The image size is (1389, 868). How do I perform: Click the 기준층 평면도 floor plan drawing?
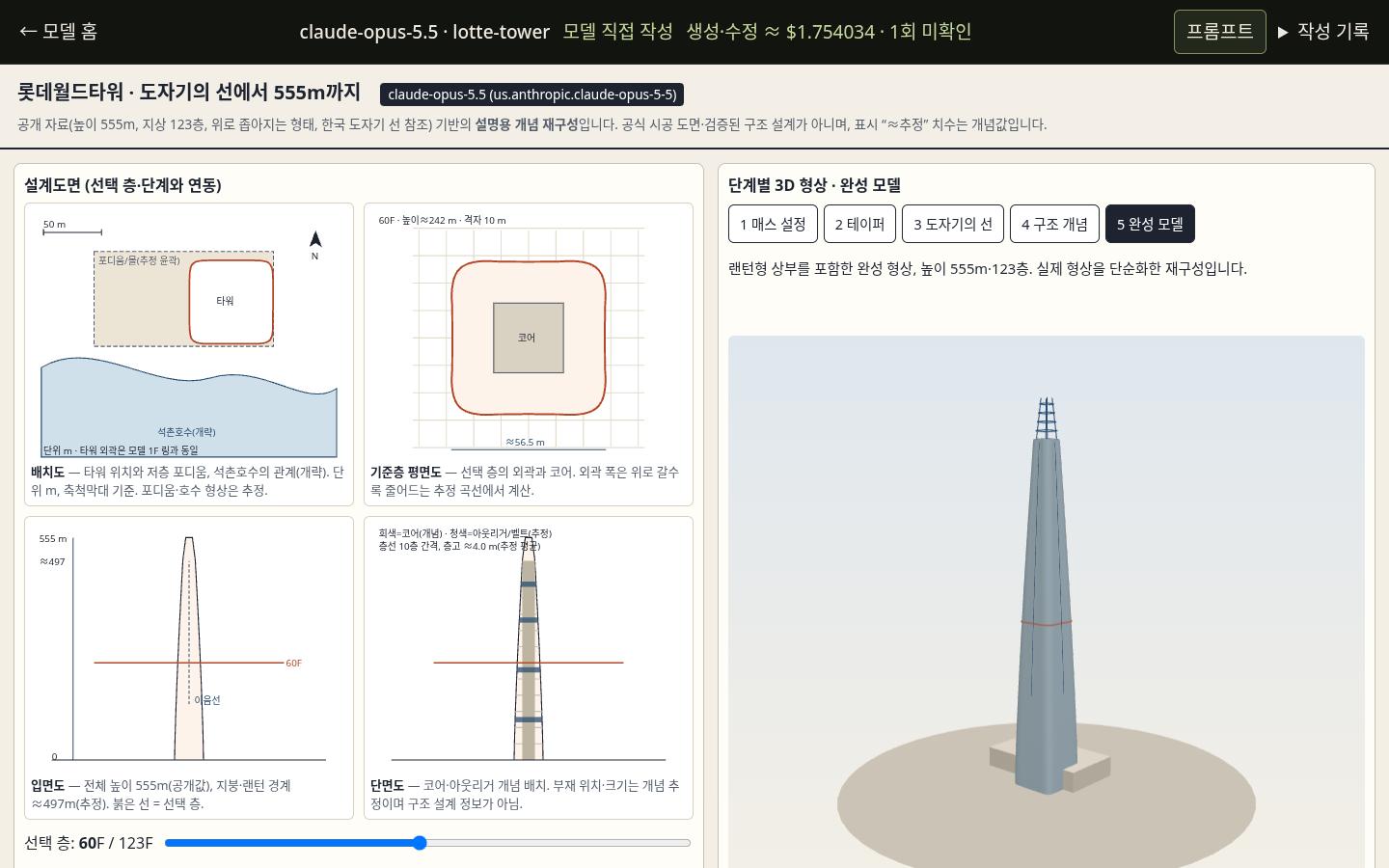tap(529, 334)
